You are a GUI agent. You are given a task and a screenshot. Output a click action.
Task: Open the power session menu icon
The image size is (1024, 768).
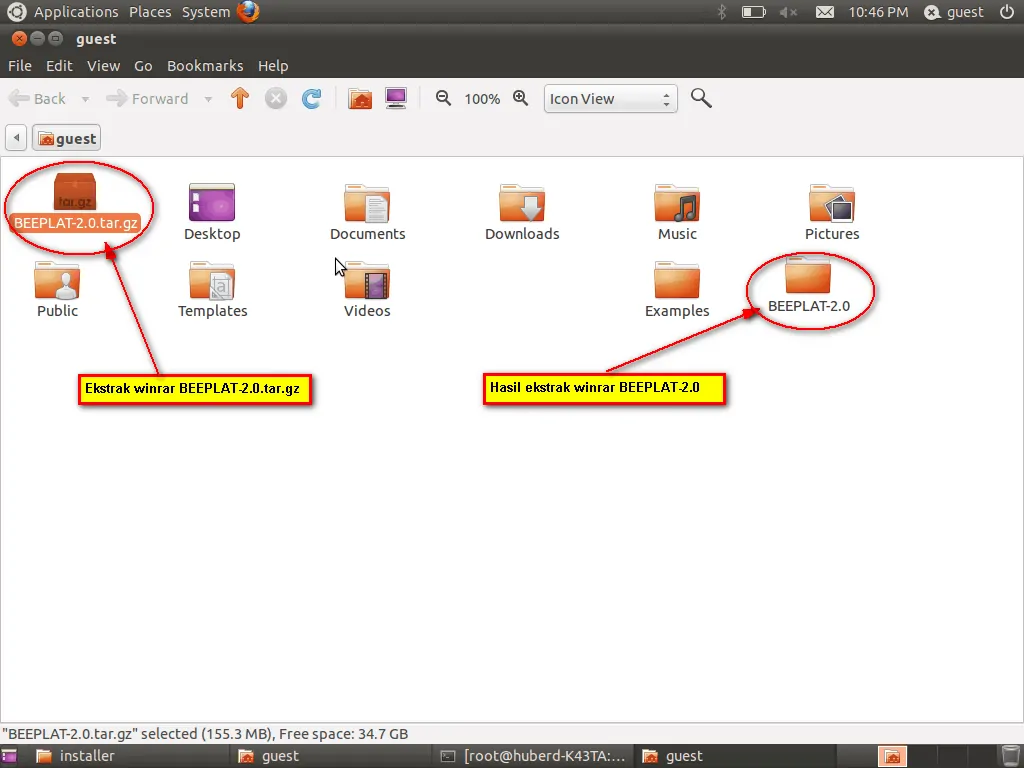[1007, 12]
